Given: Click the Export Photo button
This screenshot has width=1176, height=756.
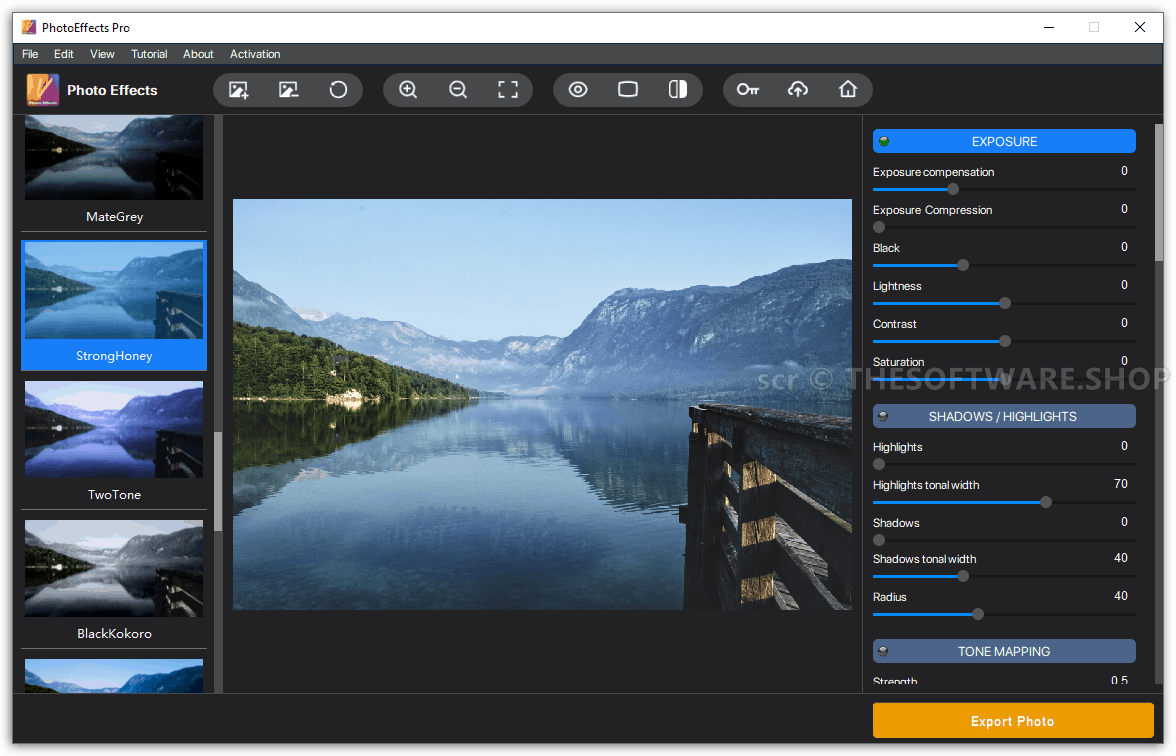Looking at the screenshot, I should (x=1012, y=721).
